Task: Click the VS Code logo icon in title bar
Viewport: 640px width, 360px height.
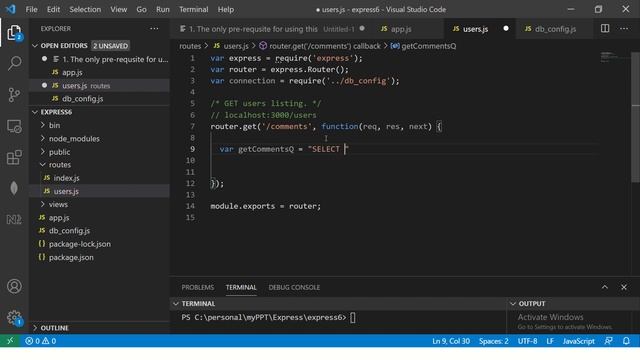Action: pos(11,9)
